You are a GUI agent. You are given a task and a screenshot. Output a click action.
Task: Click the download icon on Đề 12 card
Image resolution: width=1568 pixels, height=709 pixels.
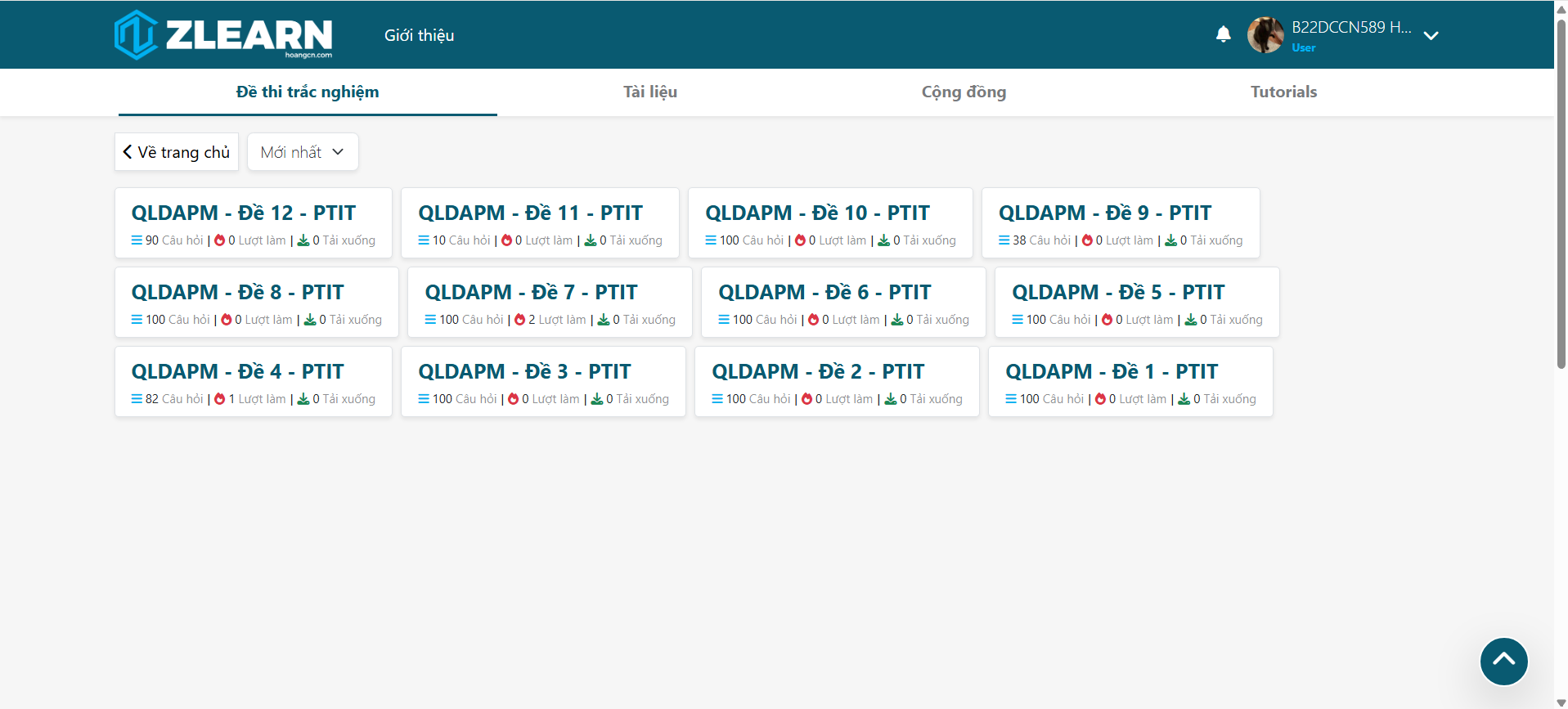303,240
